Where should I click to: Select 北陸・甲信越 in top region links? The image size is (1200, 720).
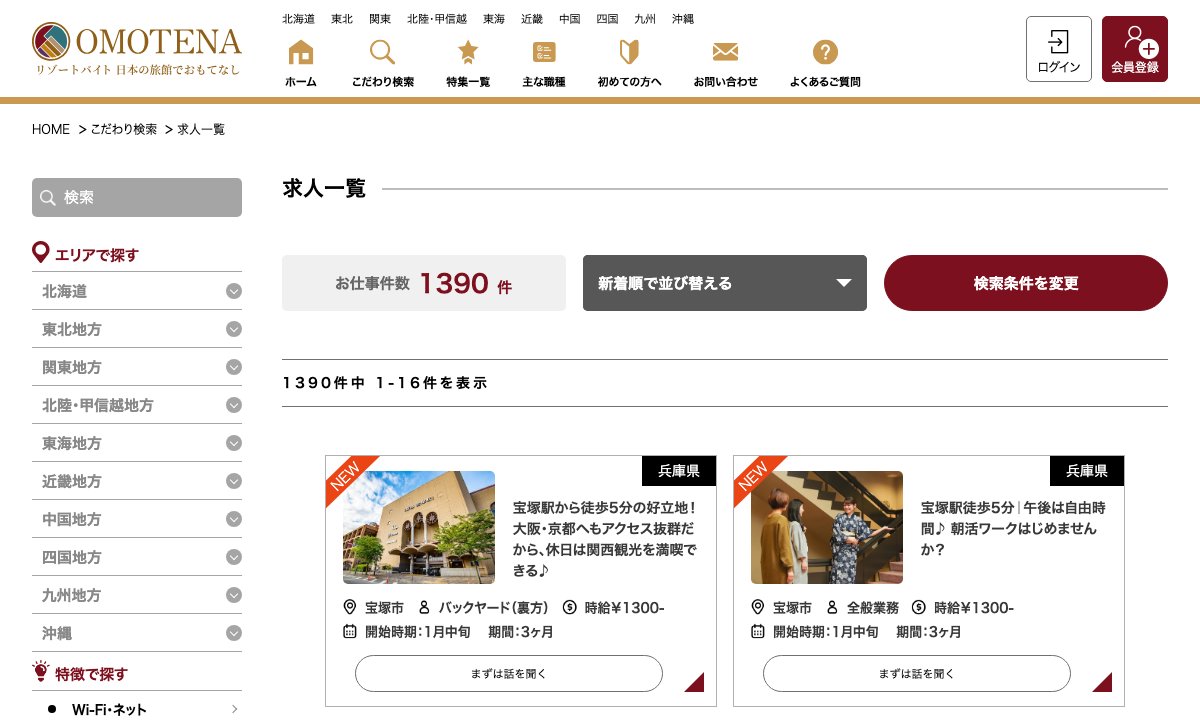tap(437, 19)
